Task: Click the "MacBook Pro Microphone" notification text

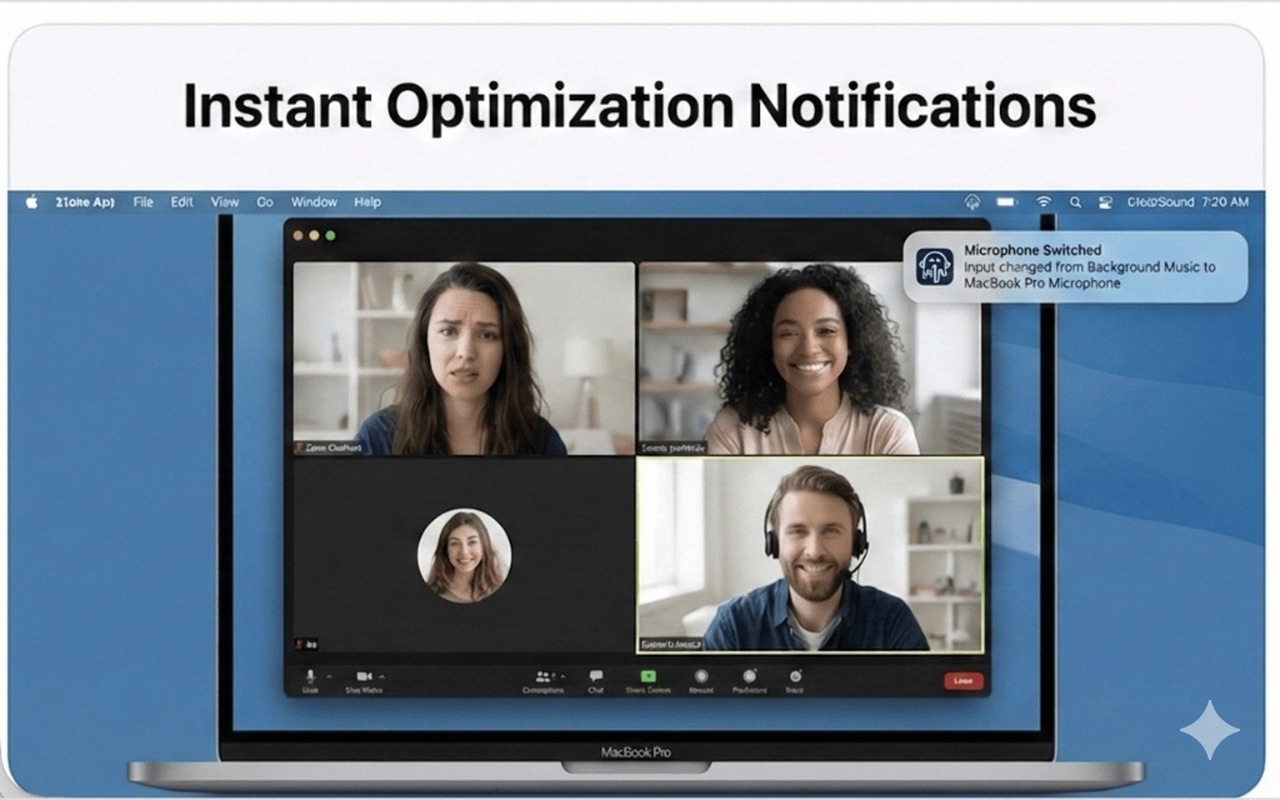Action: [1042, 283]
